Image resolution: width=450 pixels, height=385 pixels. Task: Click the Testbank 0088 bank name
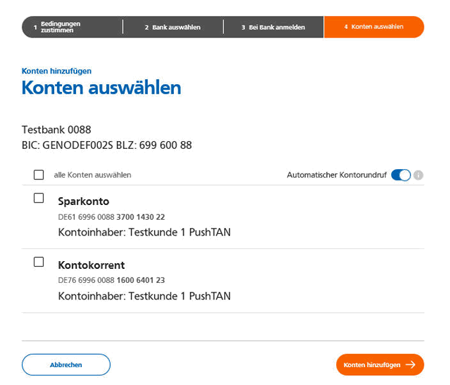tap(56, 130)
